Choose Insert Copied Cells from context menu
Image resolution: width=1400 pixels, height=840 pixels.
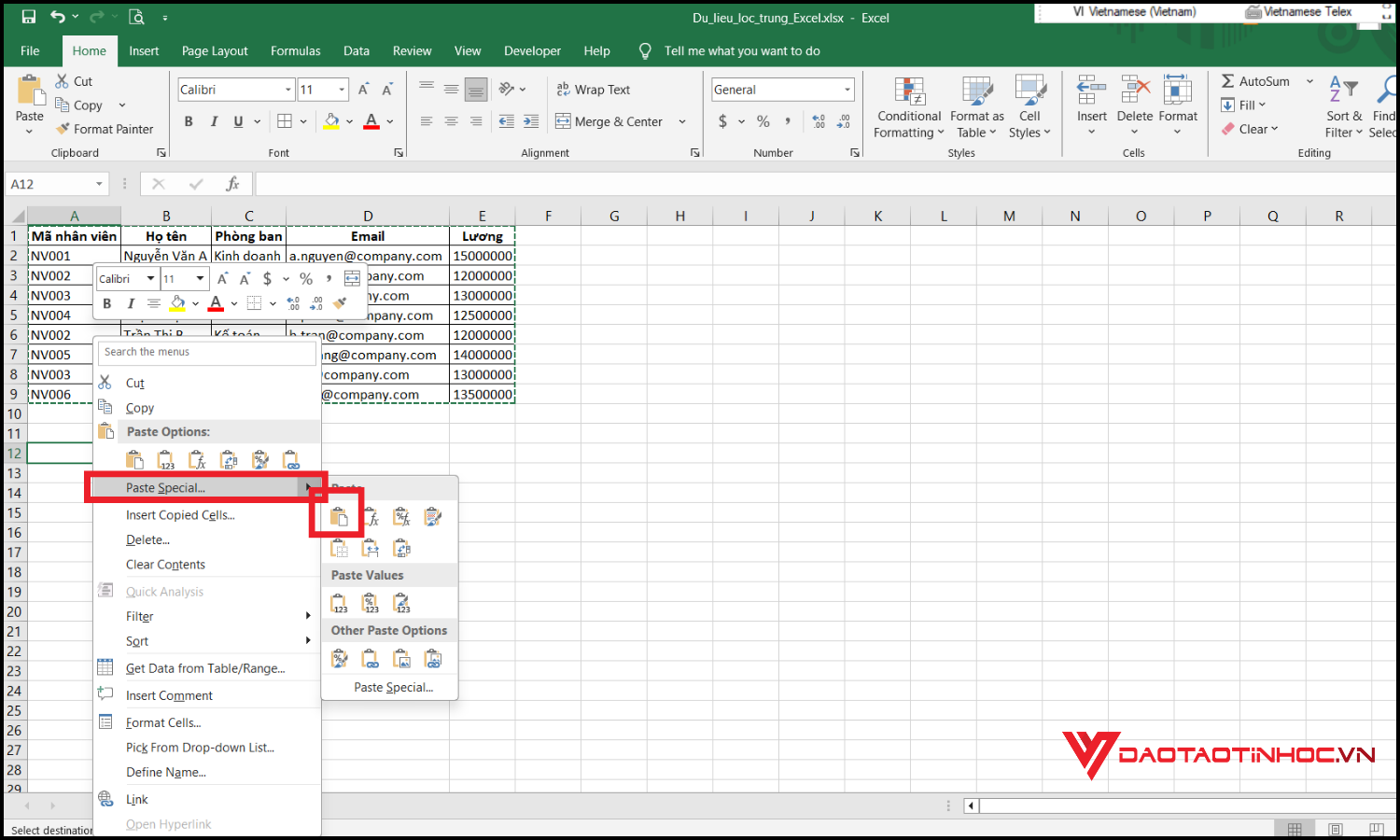180,515
